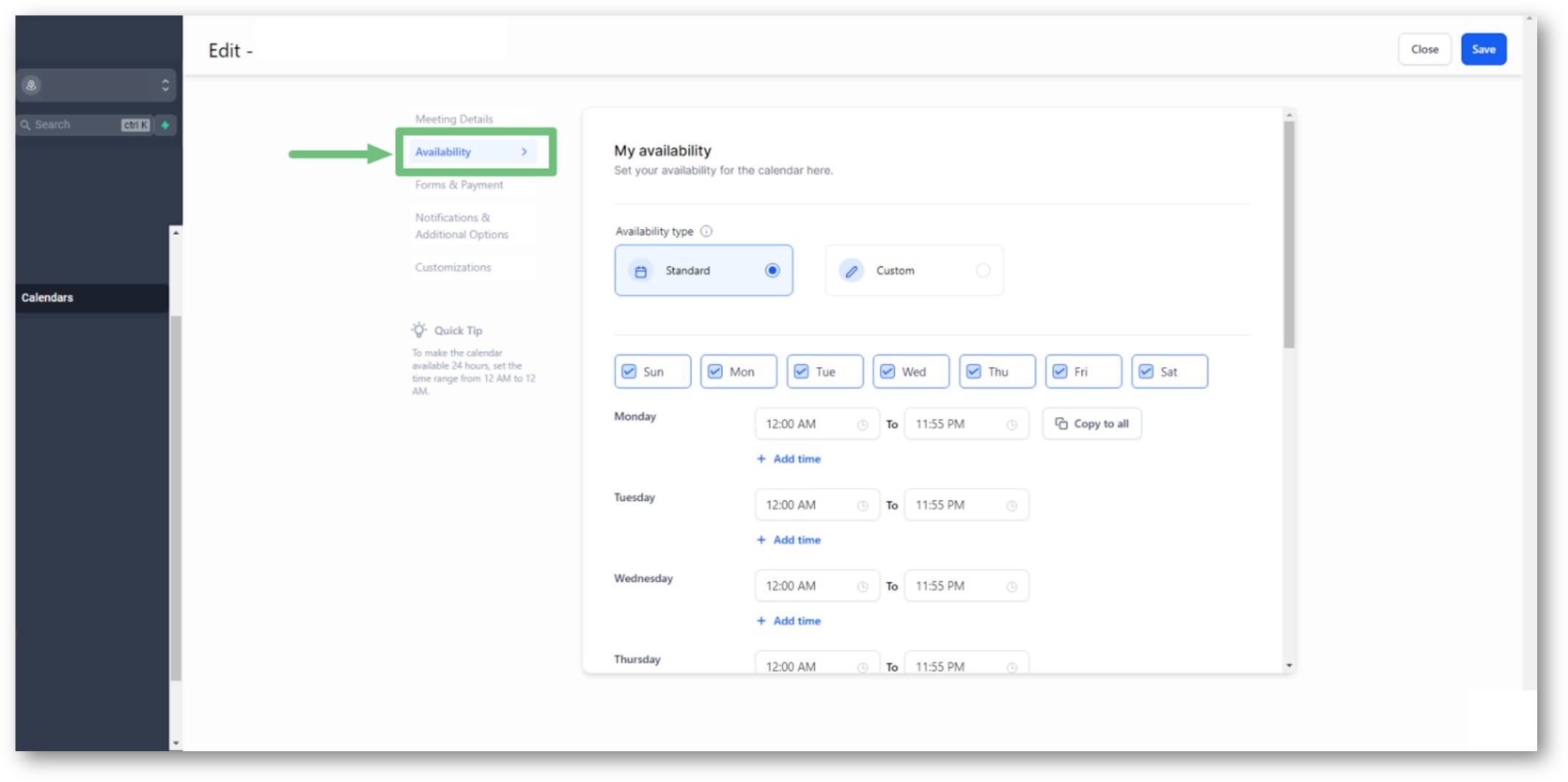Click the blue Save button

pos(1484,49)
